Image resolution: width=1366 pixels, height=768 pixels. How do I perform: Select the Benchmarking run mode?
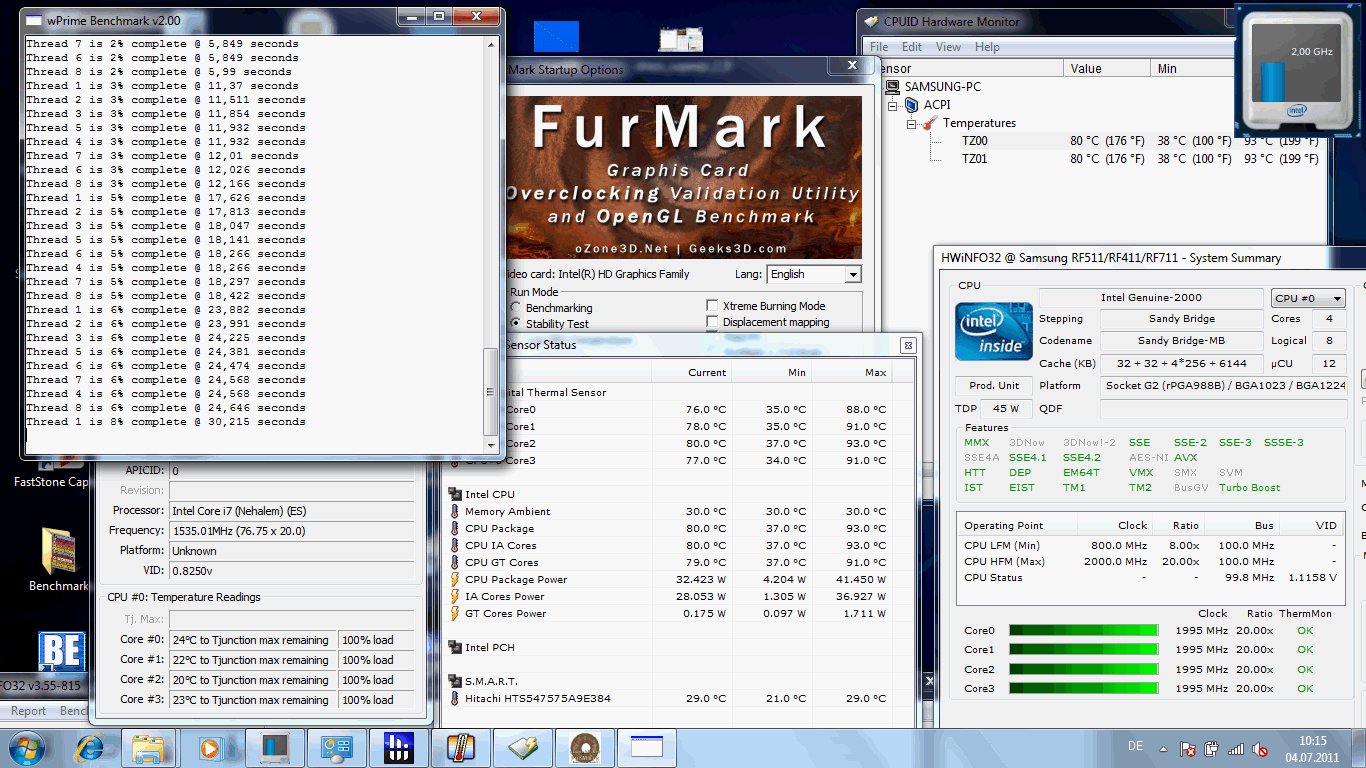pos(516,308)
